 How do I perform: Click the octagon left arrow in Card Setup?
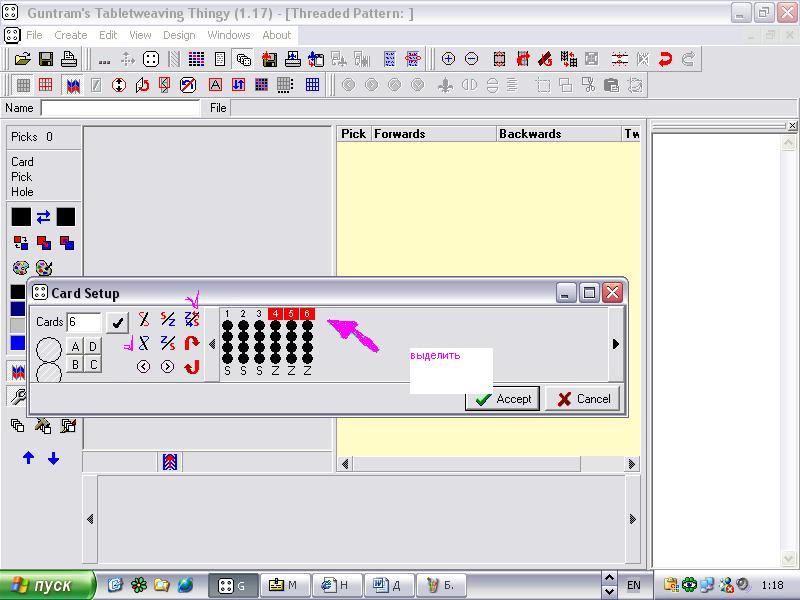tap(144, 366)
